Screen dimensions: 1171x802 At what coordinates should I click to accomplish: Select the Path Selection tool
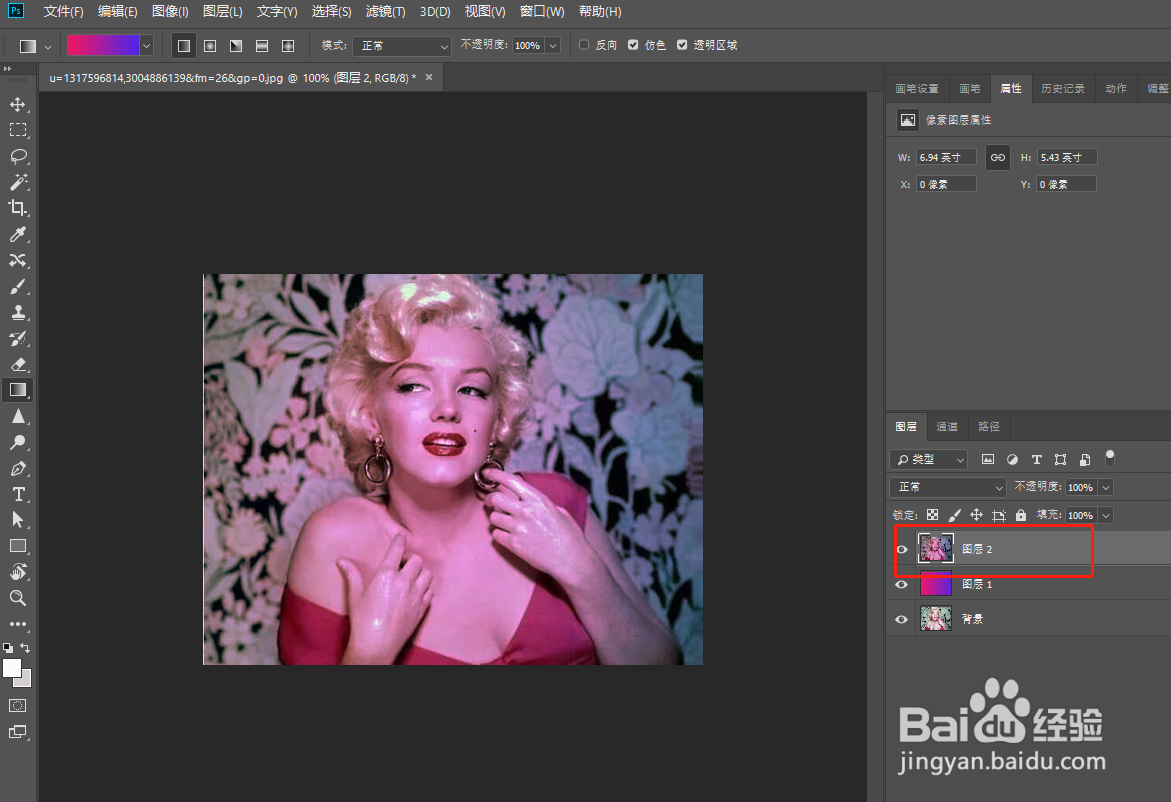18,520
